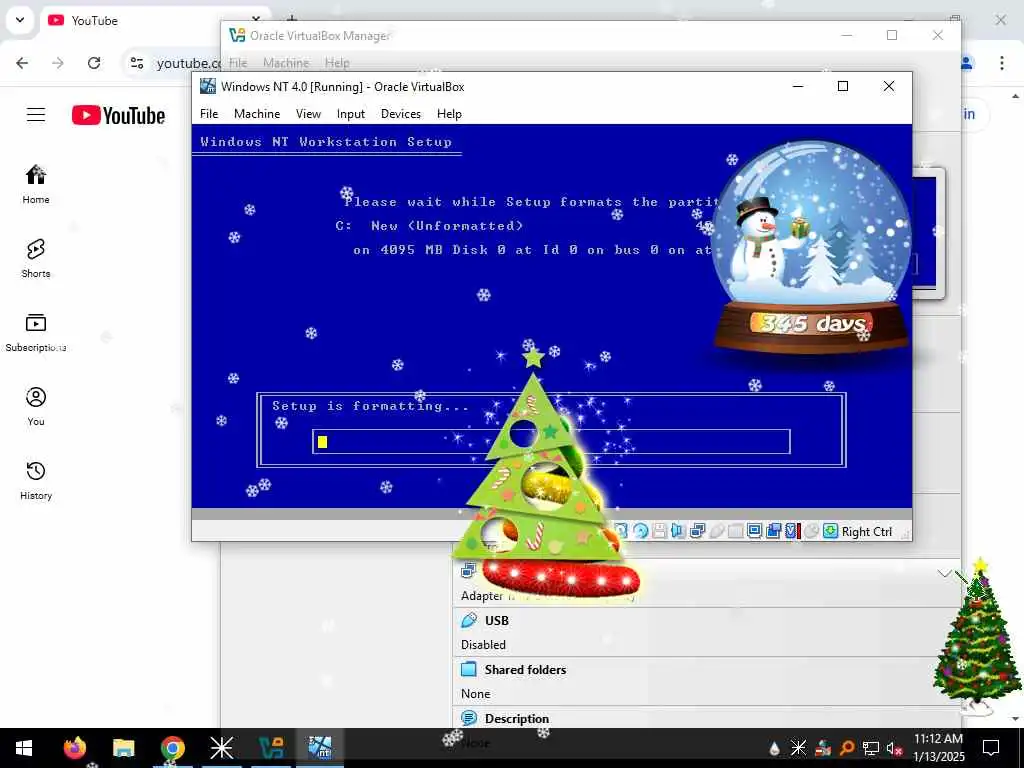This screenshot has width=1024, height=768.
Task: Click the network adapters status icon in VM window
Action: click(x=697, y=531)
